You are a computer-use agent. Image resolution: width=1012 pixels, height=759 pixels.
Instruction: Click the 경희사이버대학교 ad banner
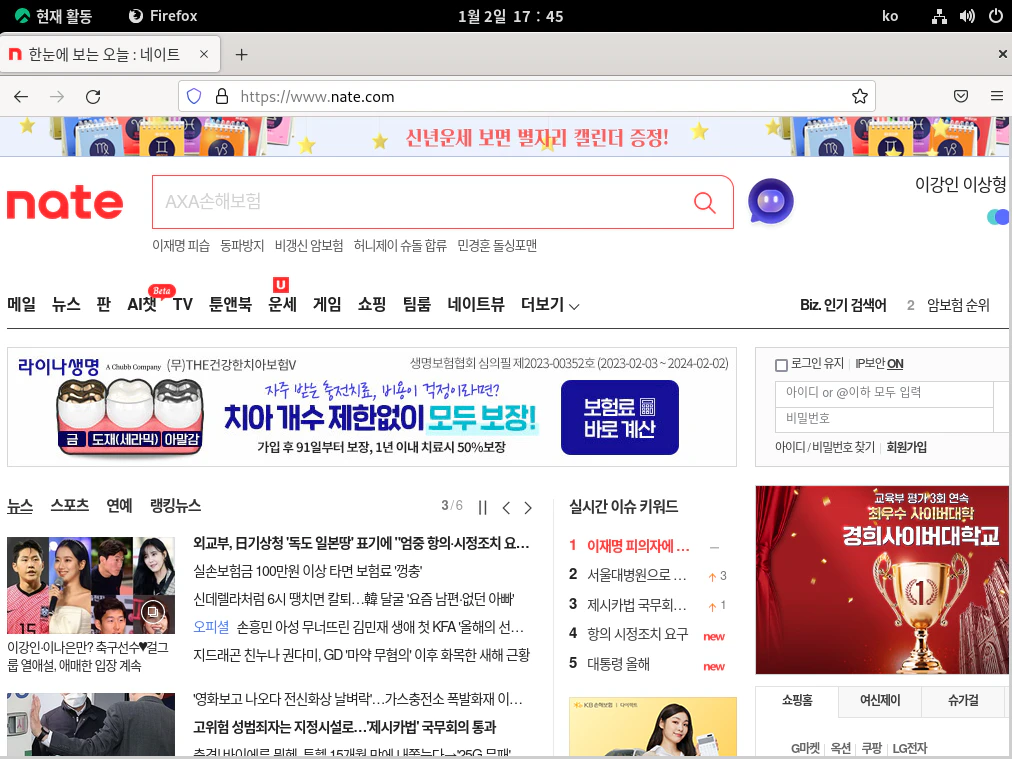tap(882, 580)
